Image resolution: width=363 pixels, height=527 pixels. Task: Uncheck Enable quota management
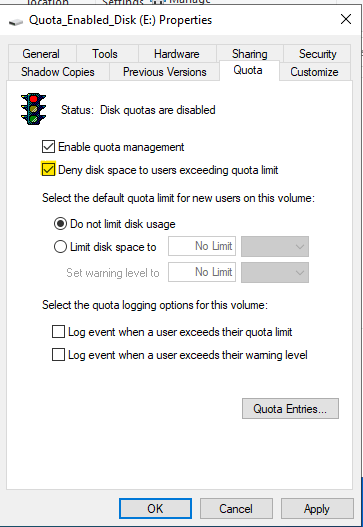[48, 147]
